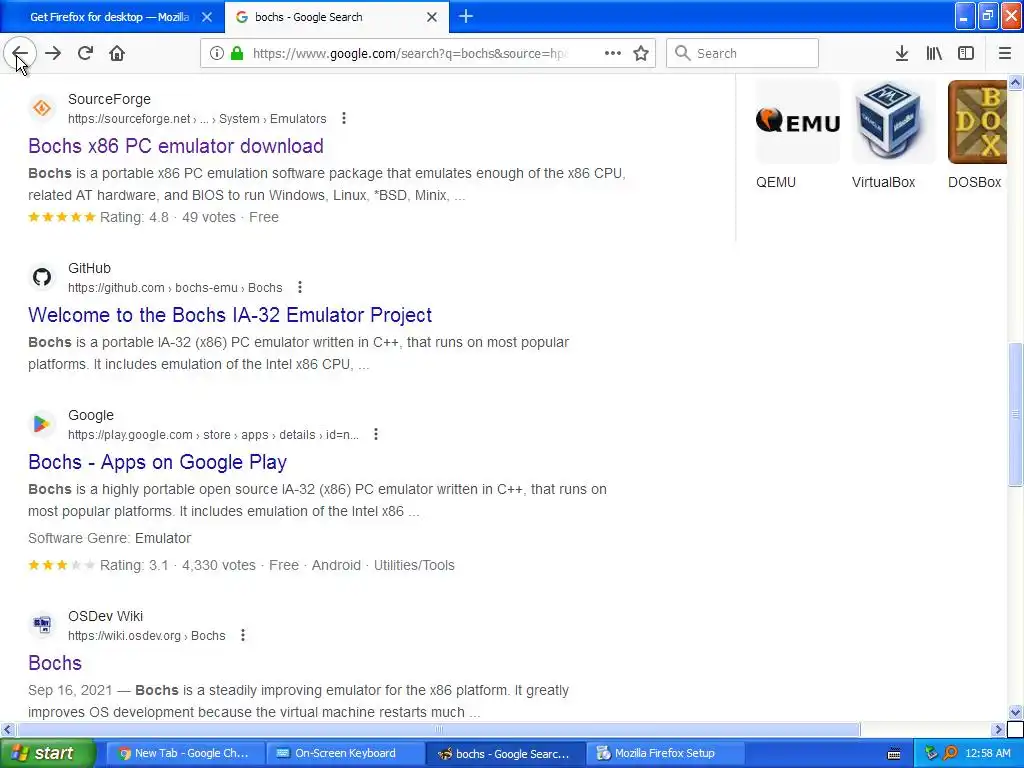Select the QEMU logo thumbnail

click(798, 121)
